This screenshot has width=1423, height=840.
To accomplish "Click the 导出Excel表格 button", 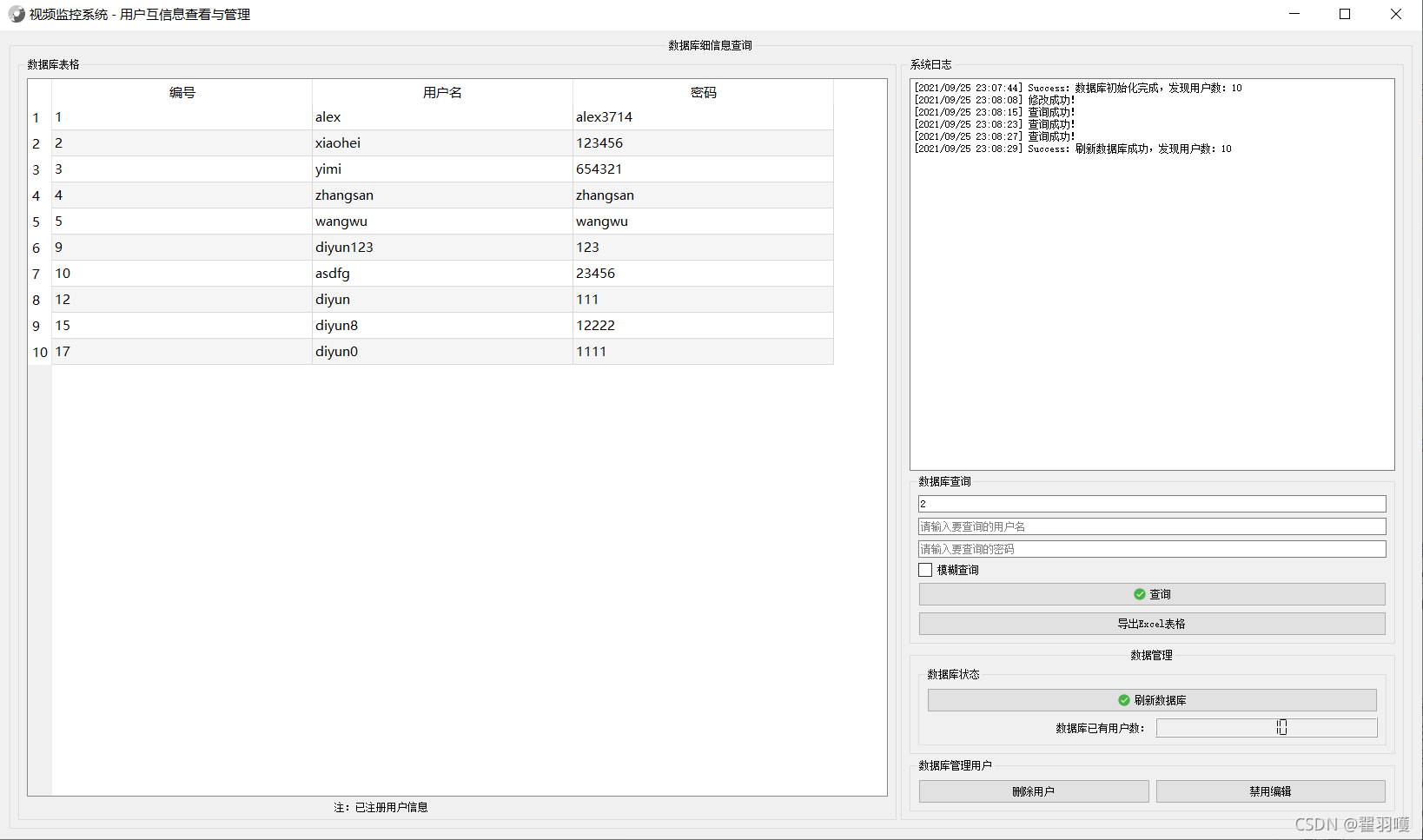I will pyautogui.click(x=1152, y=624).
